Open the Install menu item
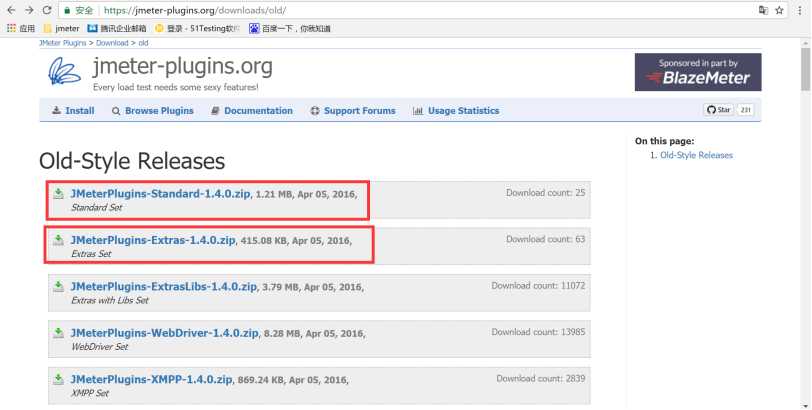Viewport: 812px width, 410px height. point(73,110)
